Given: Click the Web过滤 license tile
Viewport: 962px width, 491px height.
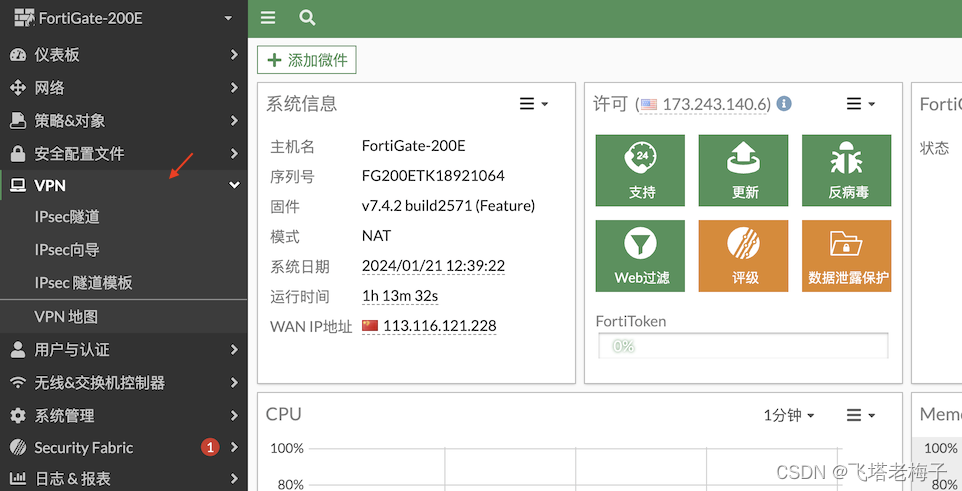Looking at the screenshot, I should pyautogui.click(x=640, y=256).
